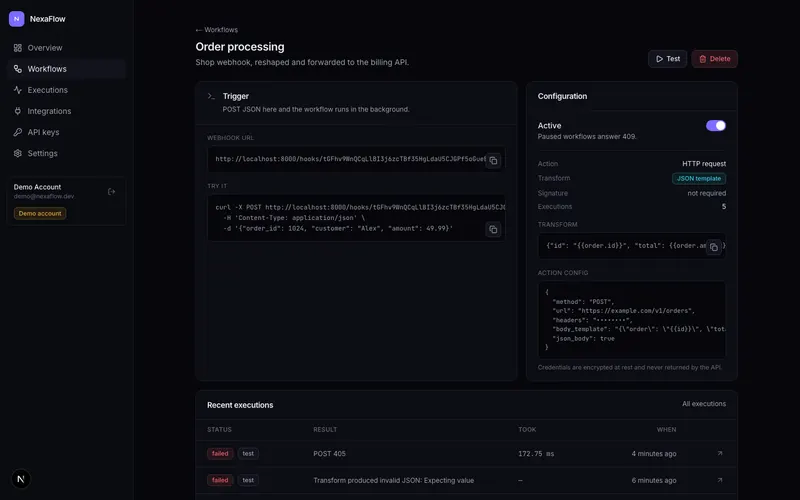Copy the transform template

pos(714,247)
